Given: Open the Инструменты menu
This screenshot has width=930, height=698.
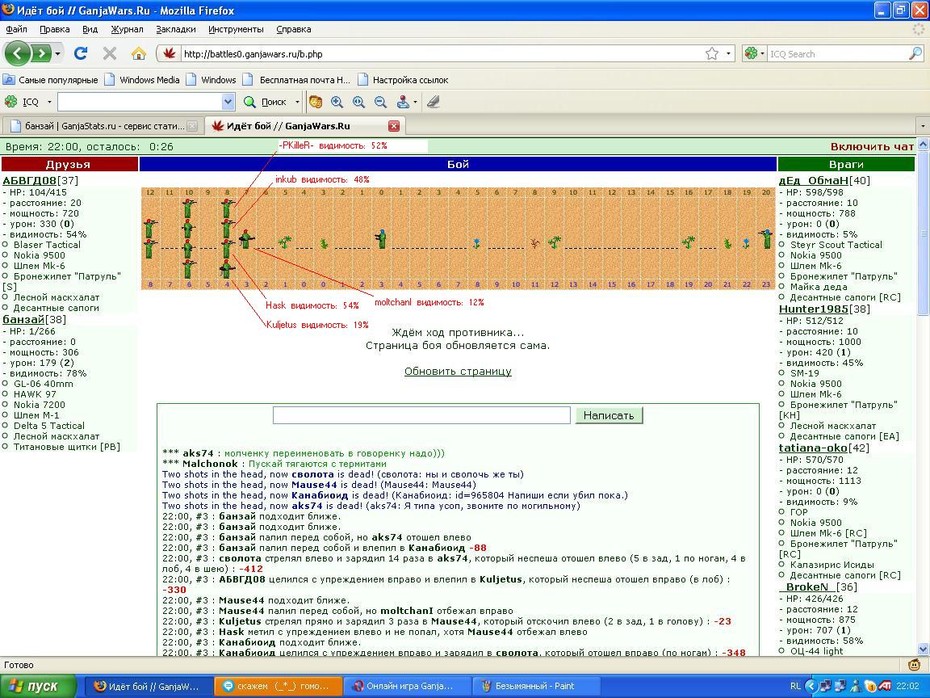Looking at the screenshot, I should click(235, 29).
